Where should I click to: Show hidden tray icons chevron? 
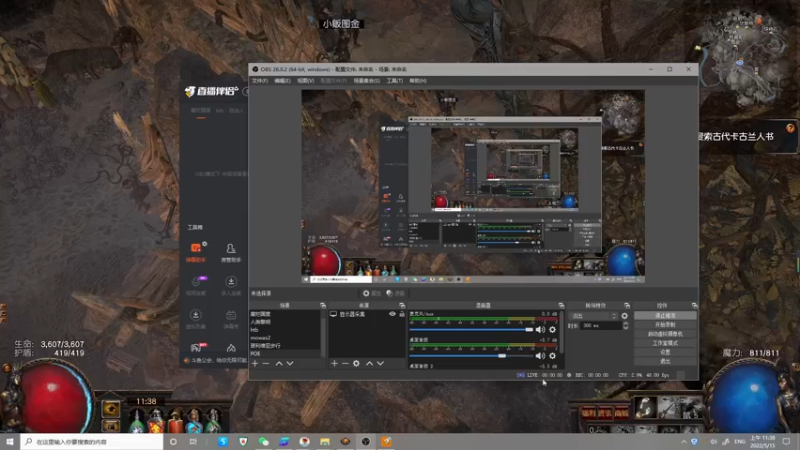[684, 441]
